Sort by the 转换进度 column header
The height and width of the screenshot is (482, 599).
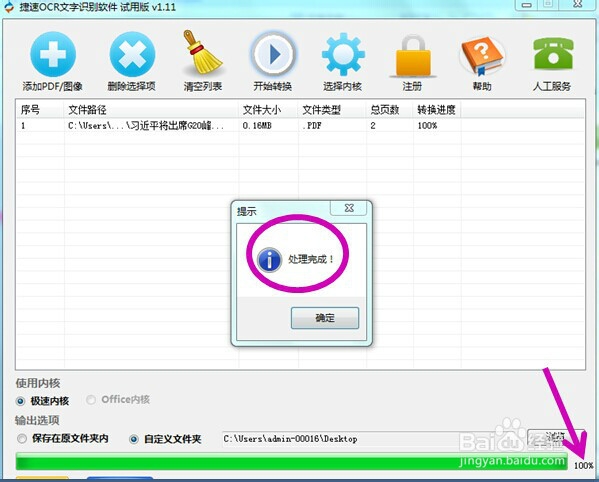(437, 110)
